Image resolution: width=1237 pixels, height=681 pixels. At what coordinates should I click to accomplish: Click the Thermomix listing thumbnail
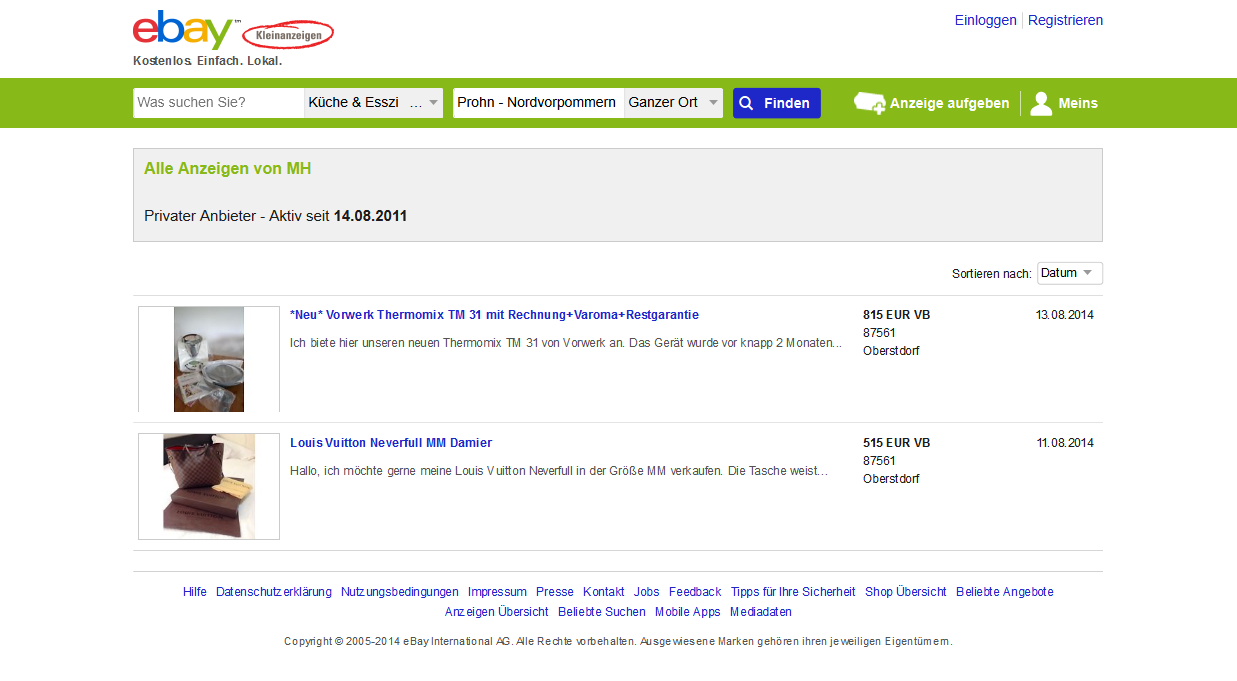209,359
